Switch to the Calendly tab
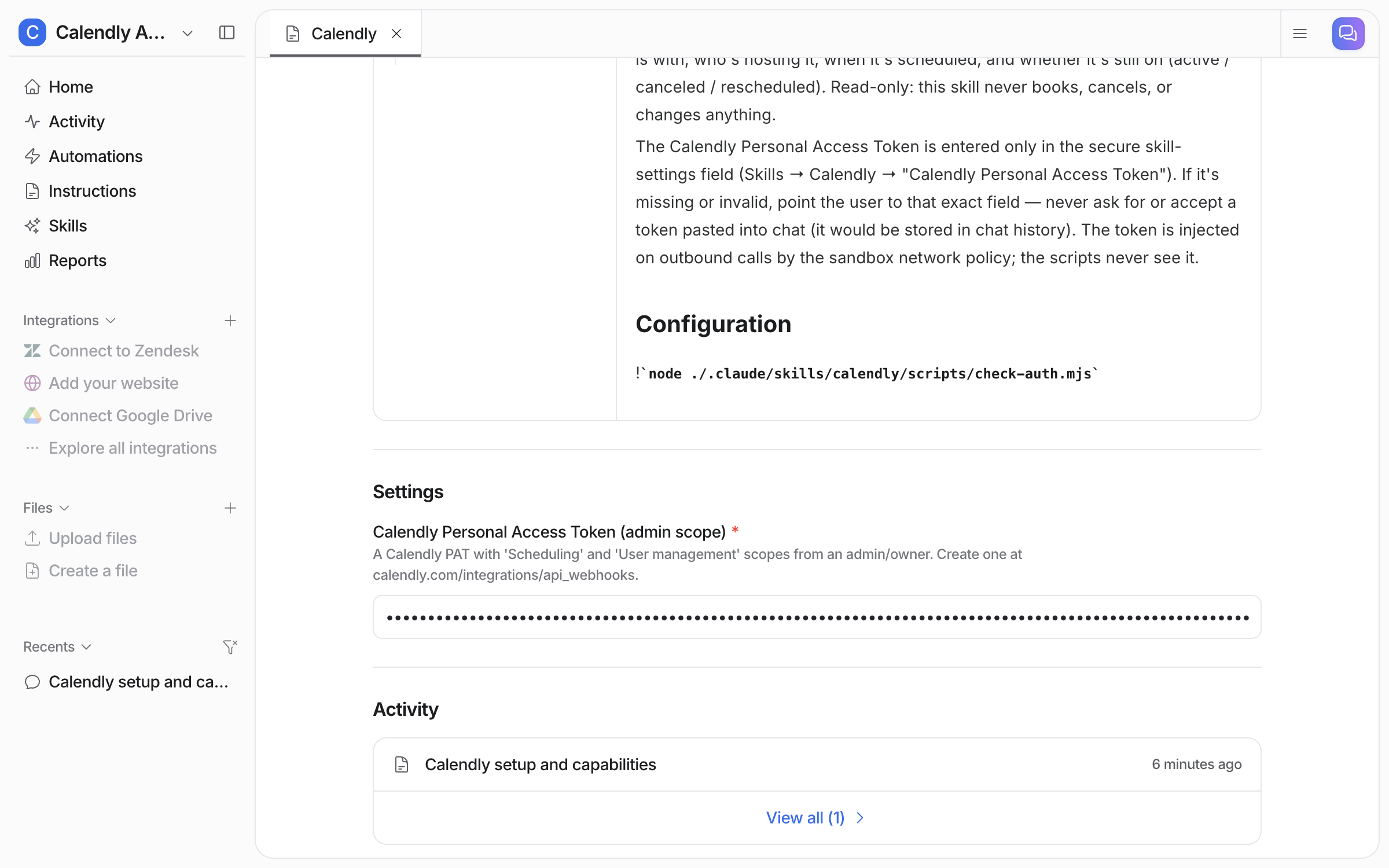Image resolution: width=1389 pixels, height=868 pixels. click(x=345, y=34)
